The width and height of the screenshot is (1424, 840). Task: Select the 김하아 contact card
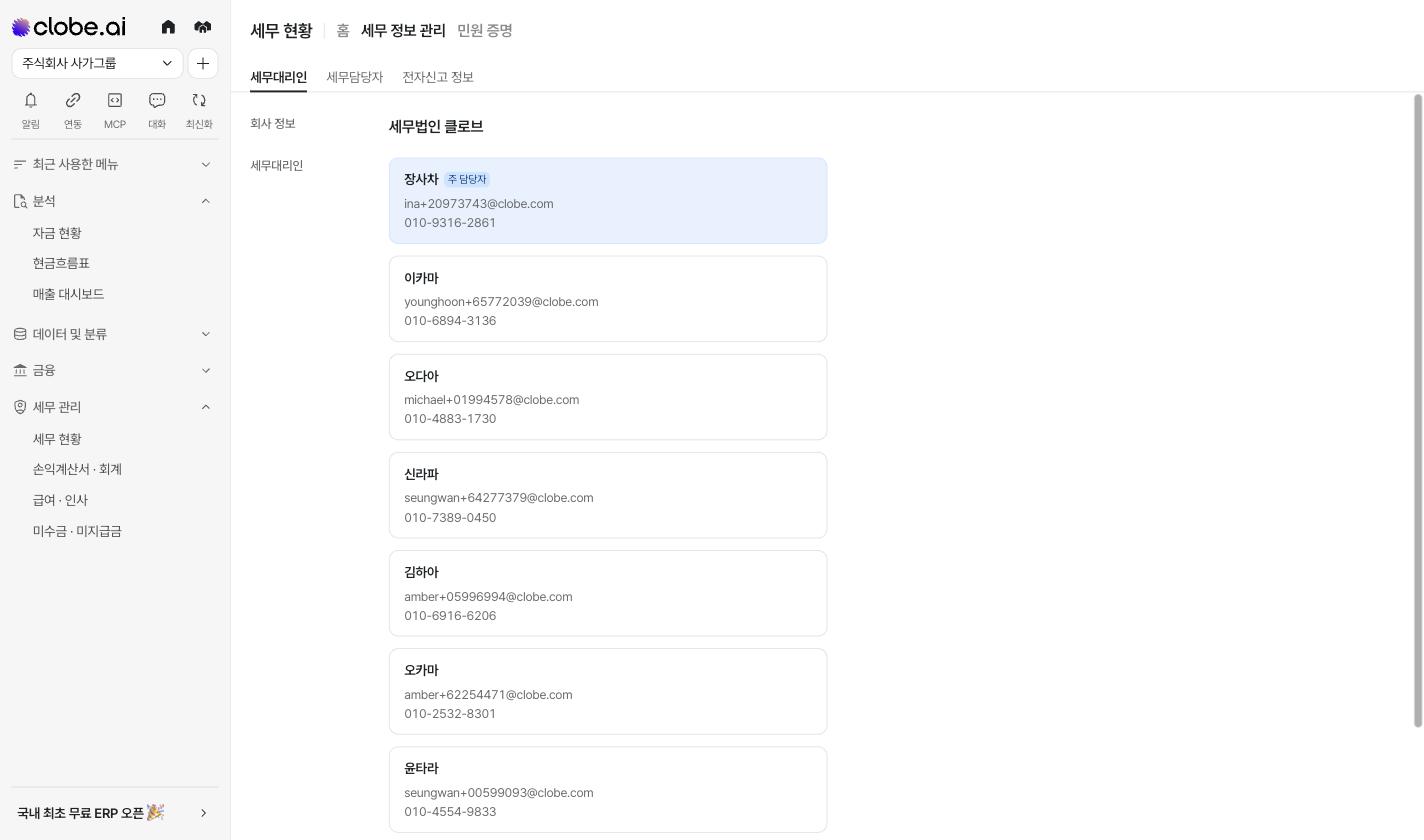pyautogui.click(x=608, y=593)
